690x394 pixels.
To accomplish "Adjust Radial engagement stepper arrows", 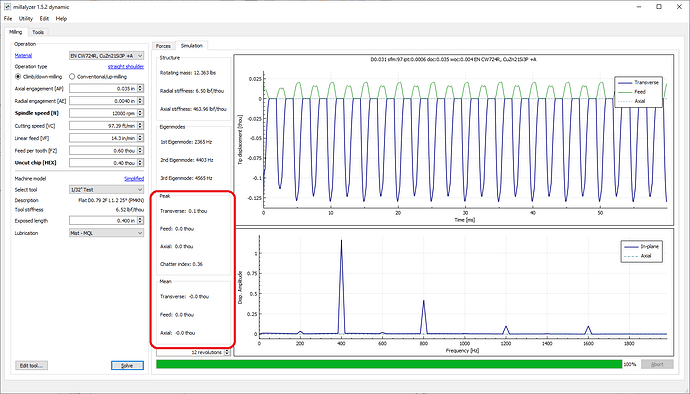I will pyautogui.click(x=140, y=101).
